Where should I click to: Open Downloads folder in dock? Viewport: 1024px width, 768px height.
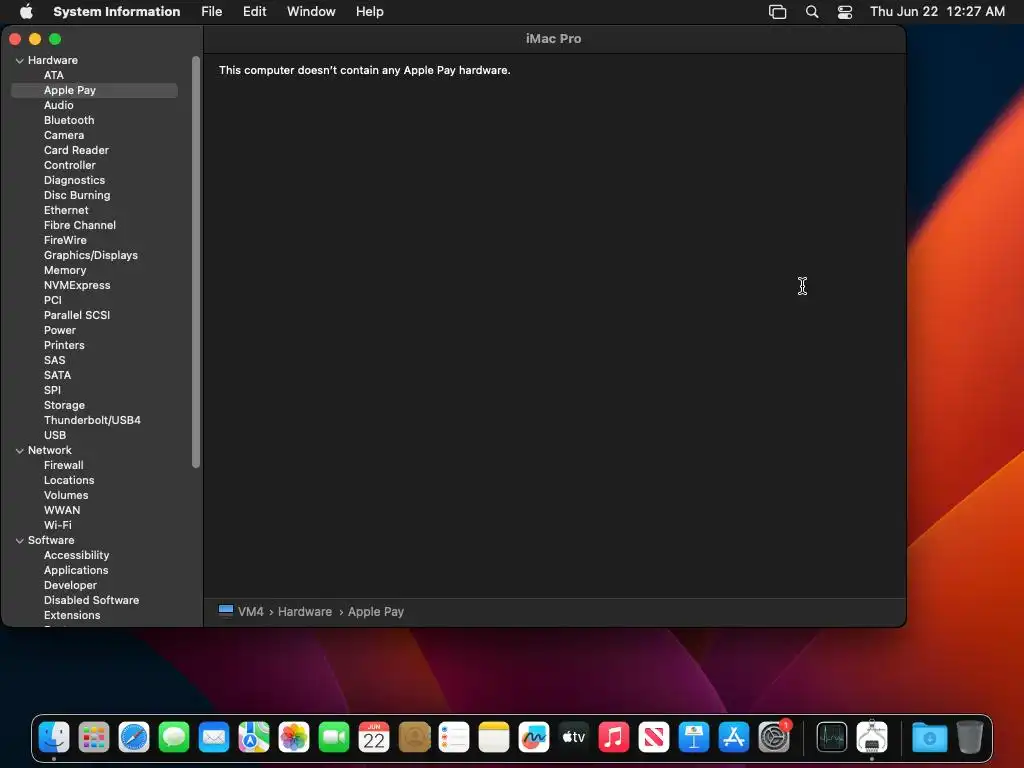pos(929,737)
